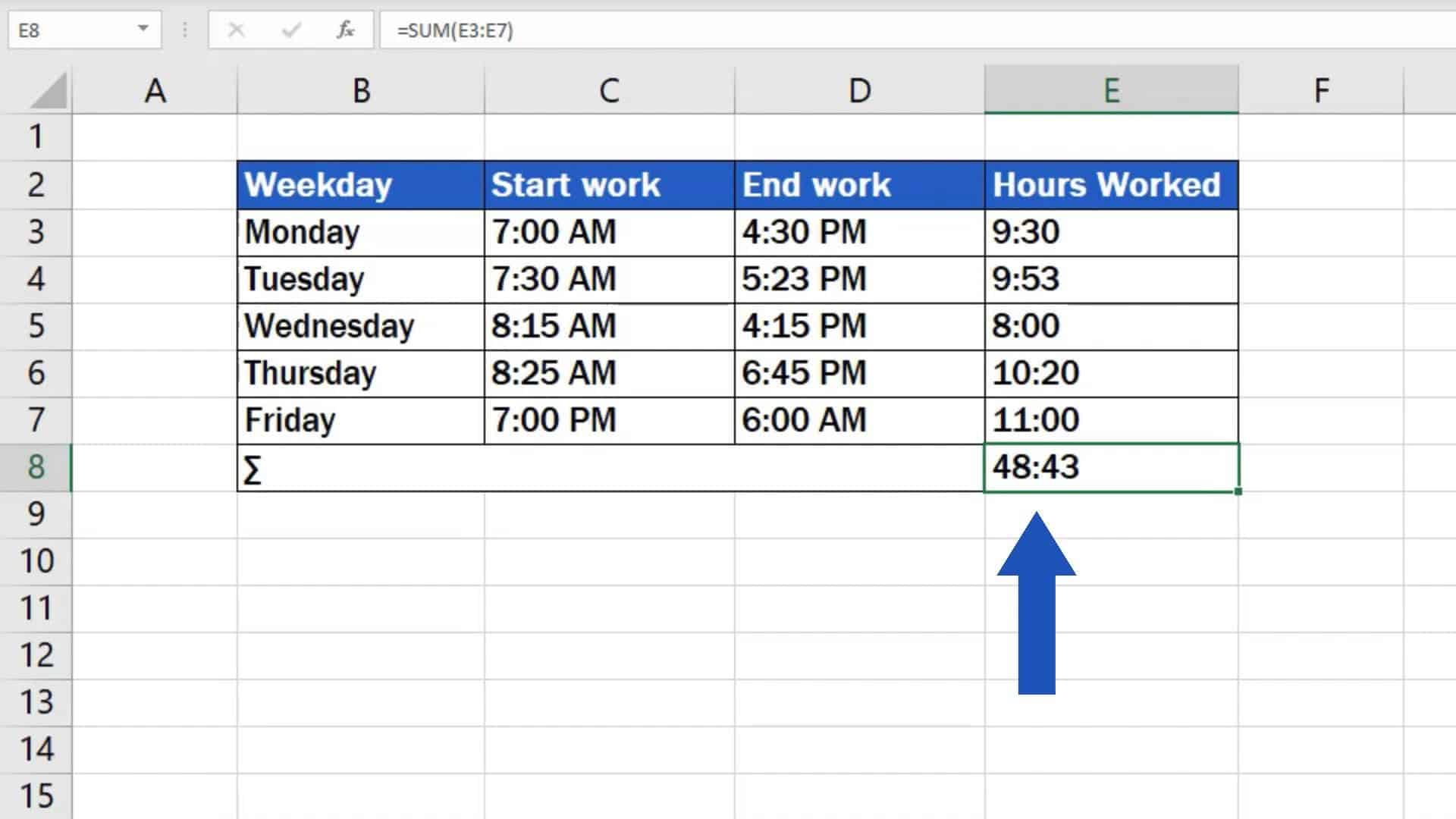
Task: Select cell E8 showing 48:43
Action: [1111, 467]
